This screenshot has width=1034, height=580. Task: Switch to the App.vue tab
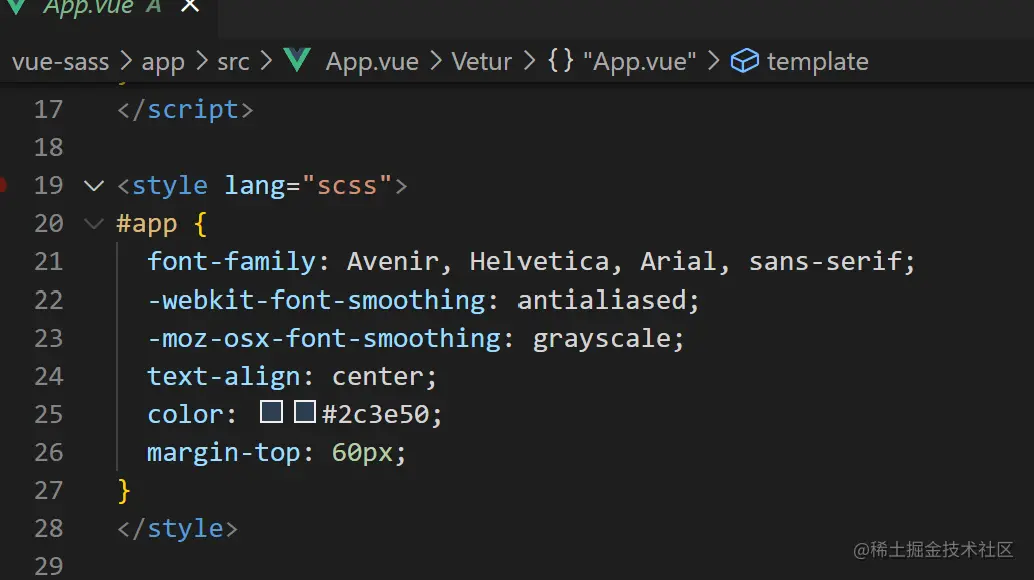(x=88, y=7)
